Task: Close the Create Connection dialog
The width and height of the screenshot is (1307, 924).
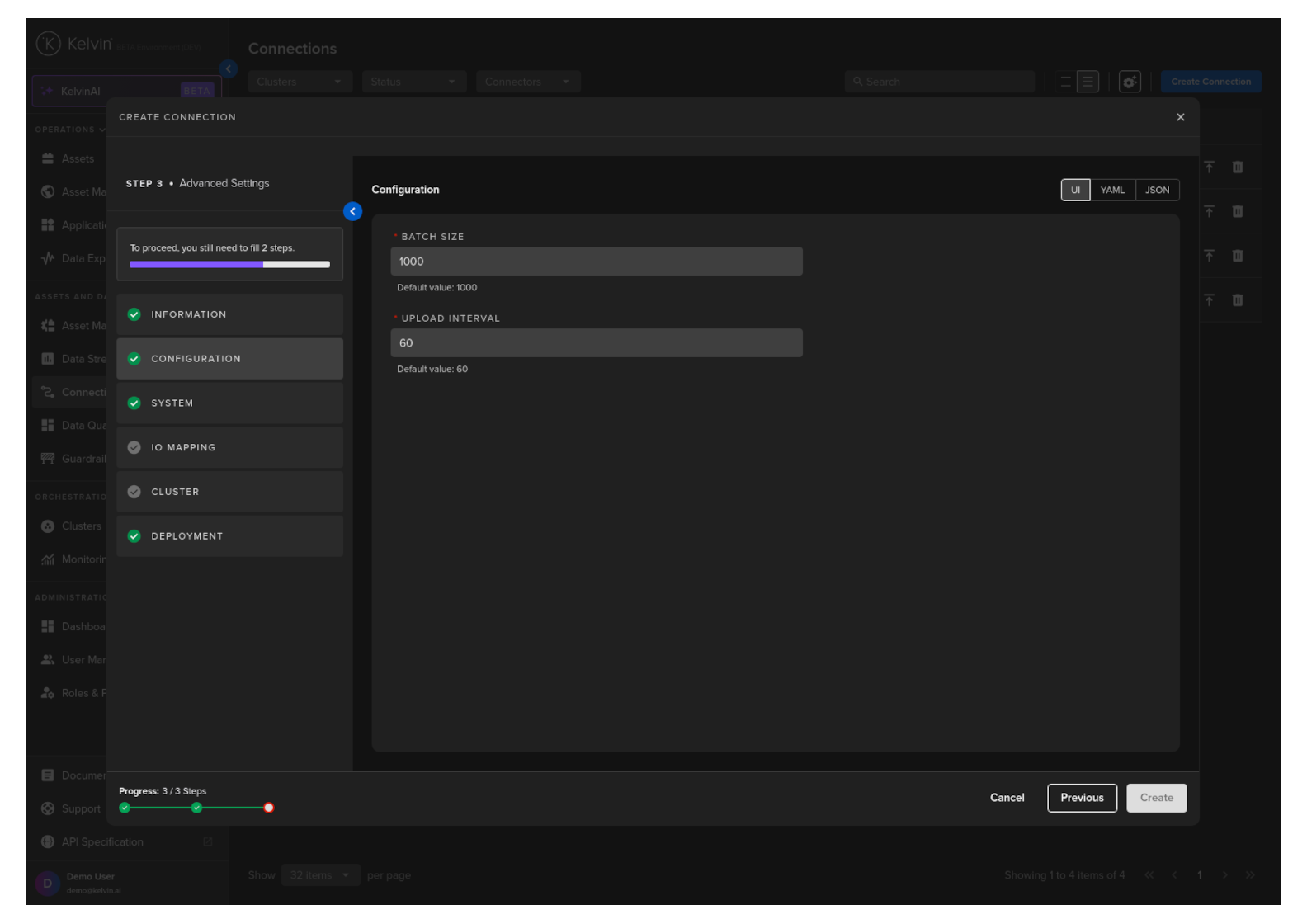Action: (1180, 117)
